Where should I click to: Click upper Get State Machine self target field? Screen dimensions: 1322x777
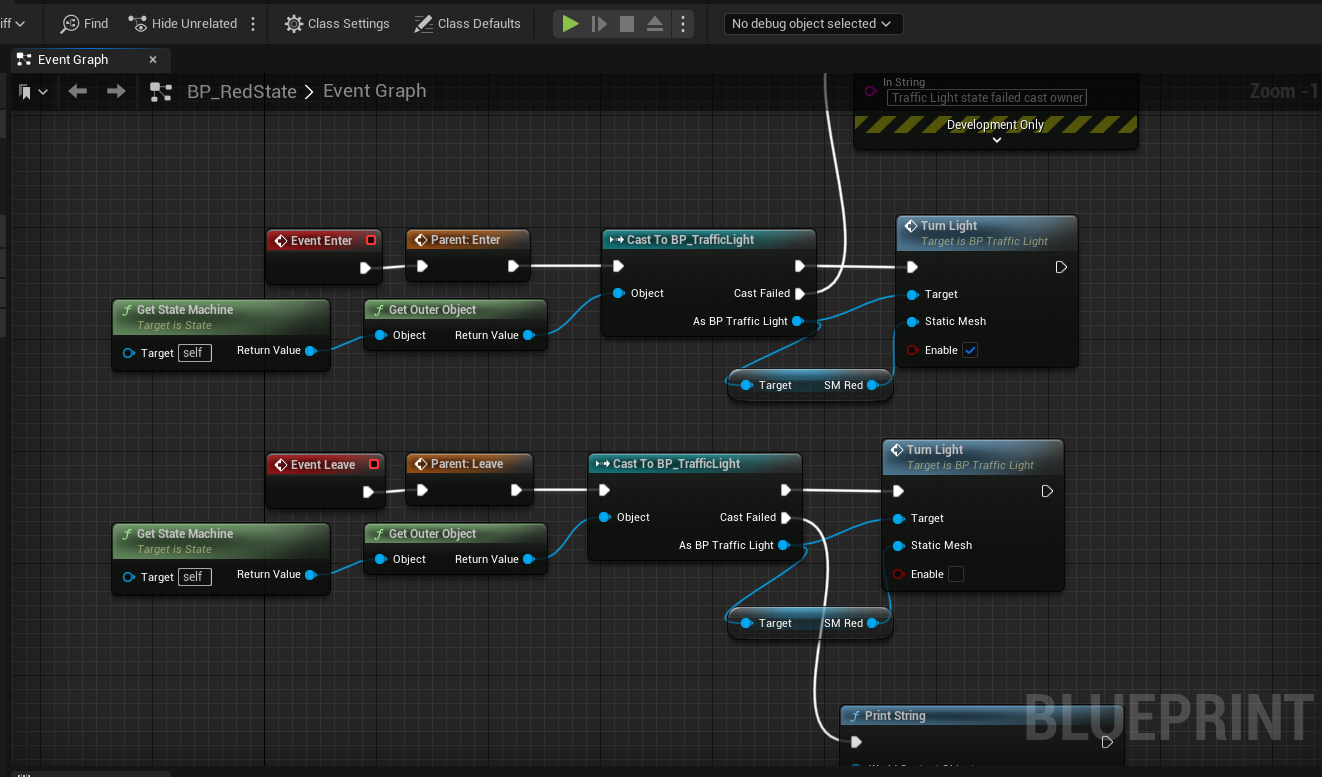point(195,353)
